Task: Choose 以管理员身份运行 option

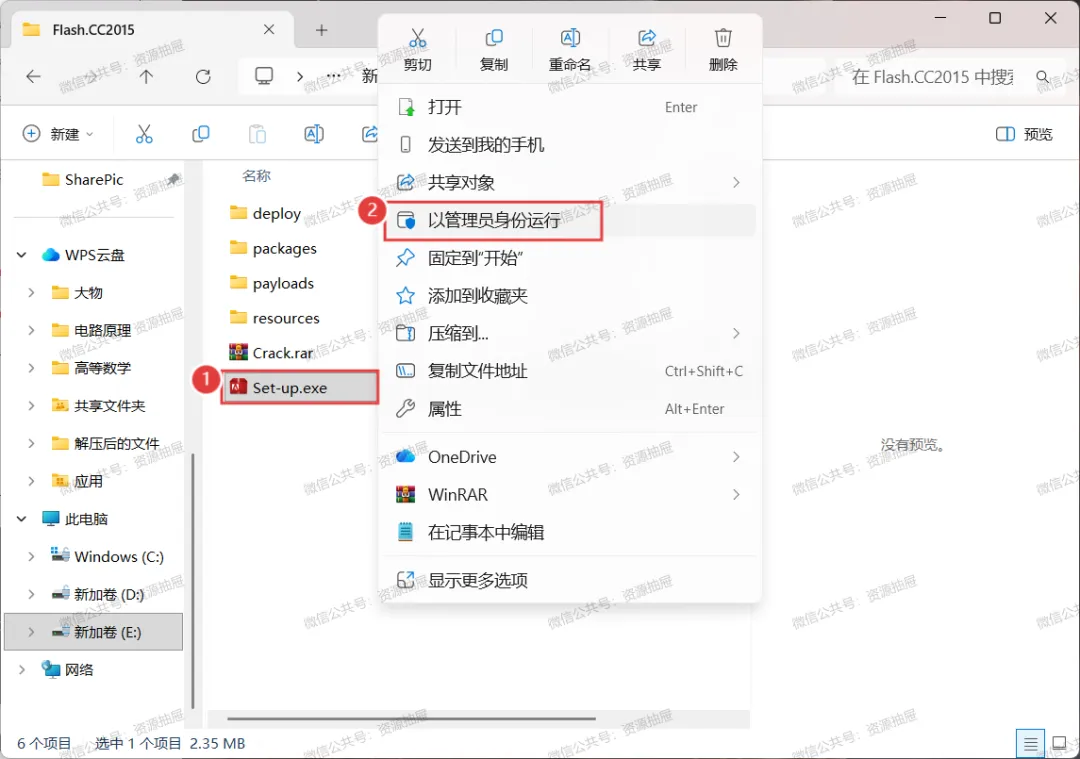Action: click(570, 220)
